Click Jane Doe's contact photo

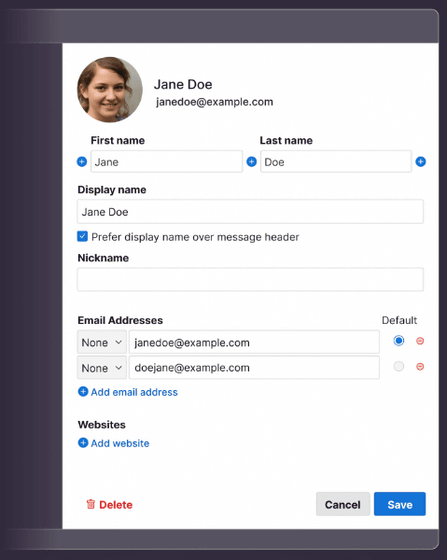(x=110, y=90)
